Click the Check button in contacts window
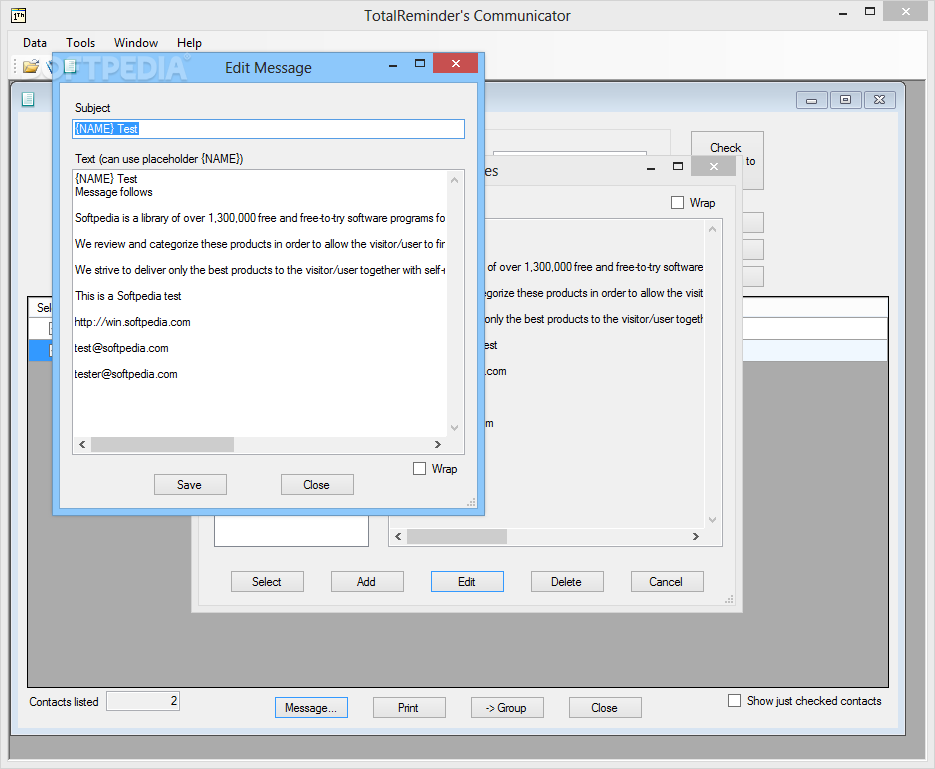 click(727, 160)
